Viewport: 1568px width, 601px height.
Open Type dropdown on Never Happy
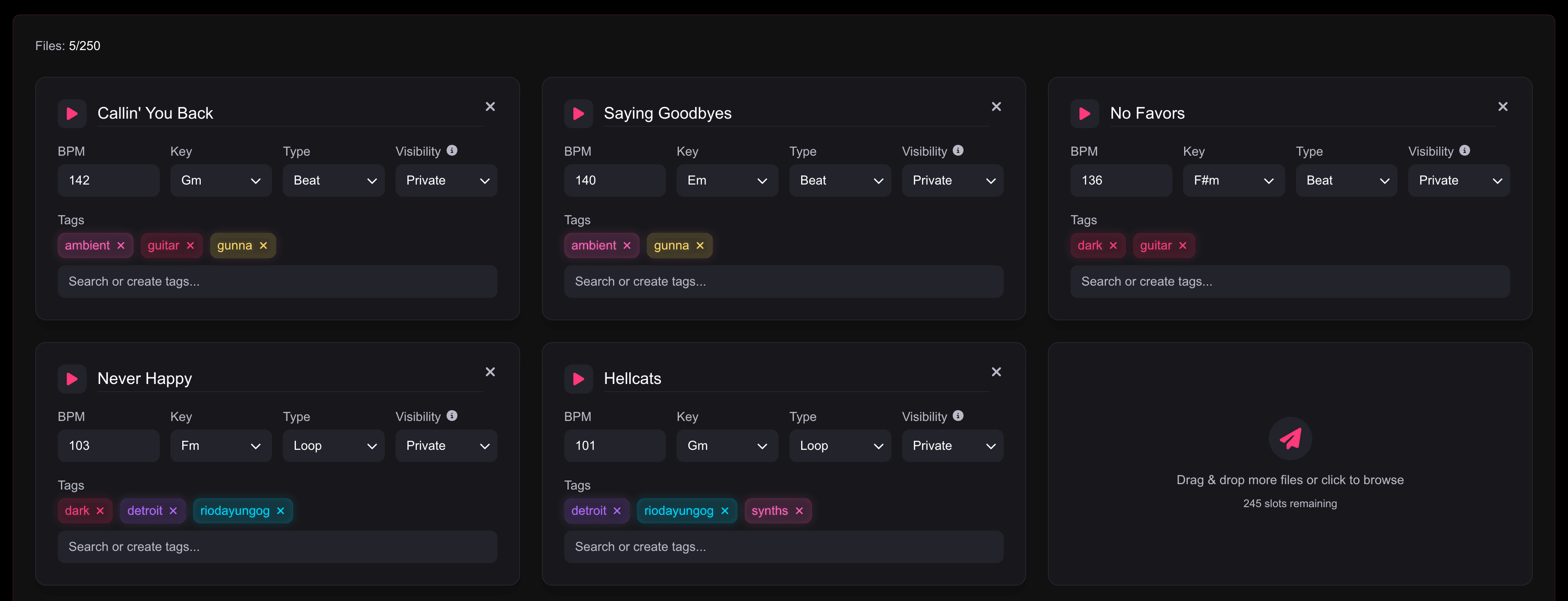(x=333, y=446)
